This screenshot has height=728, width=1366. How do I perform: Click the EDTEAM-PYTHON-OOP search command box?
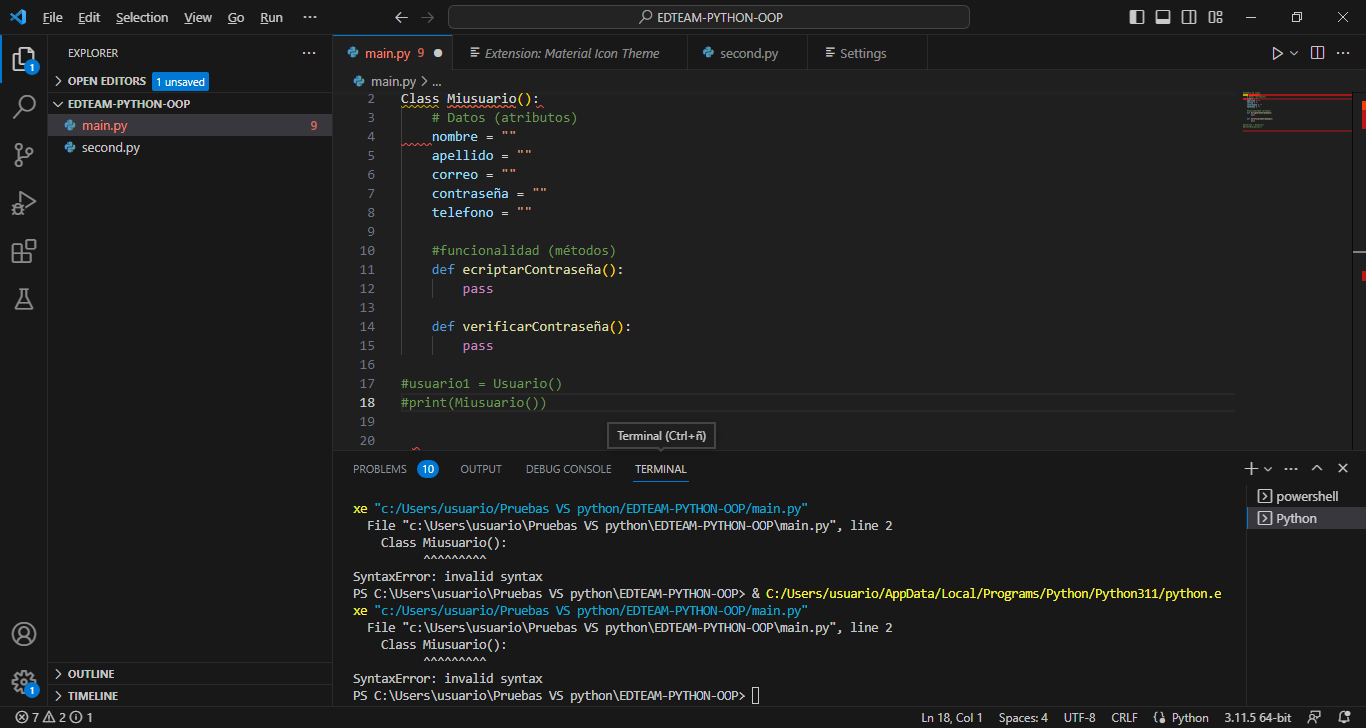click(x=708, y=17)
